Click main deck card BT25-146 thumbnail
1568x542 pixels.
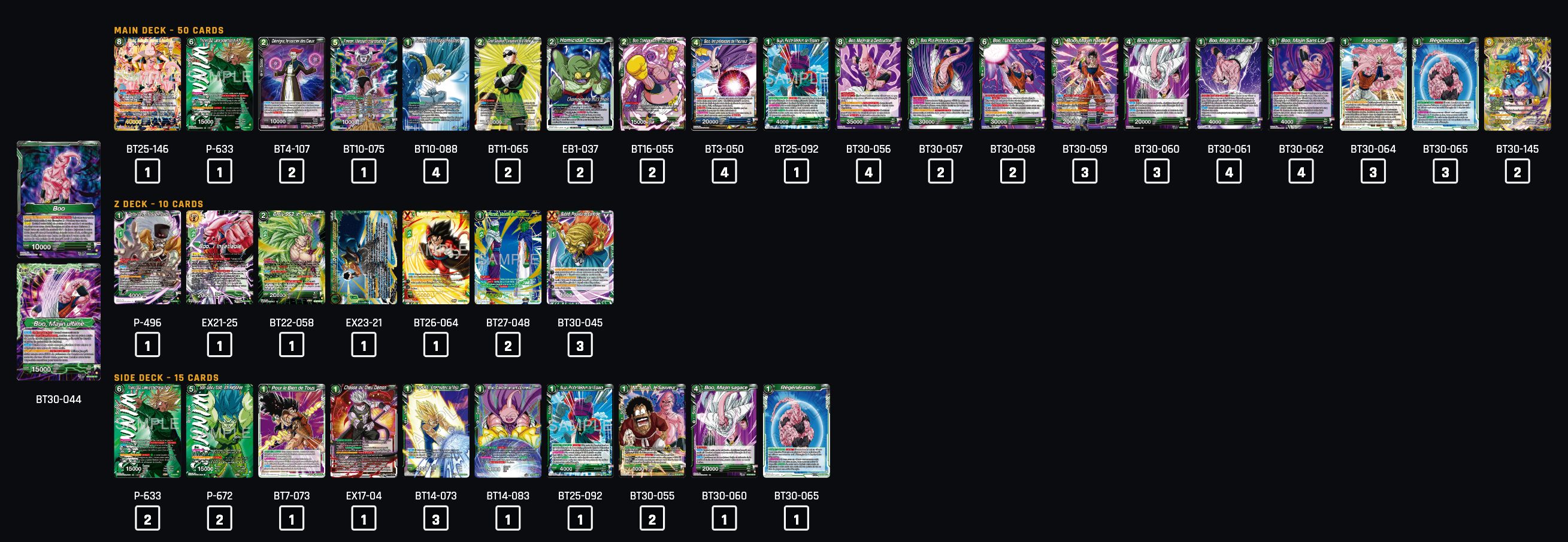click(x=147, y=84)
